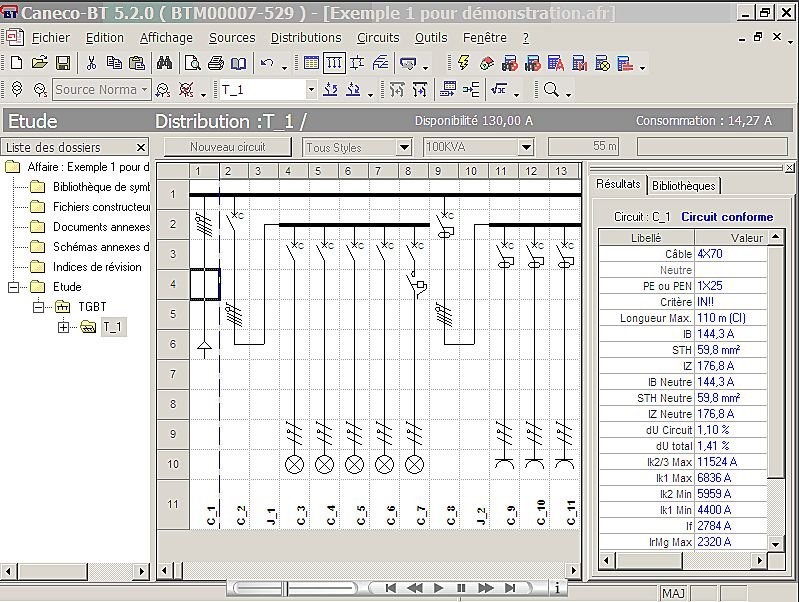This screenshot has width=799, height=602.
Task: Click the info i button by the playback bar
Action: tap(557, 588)
